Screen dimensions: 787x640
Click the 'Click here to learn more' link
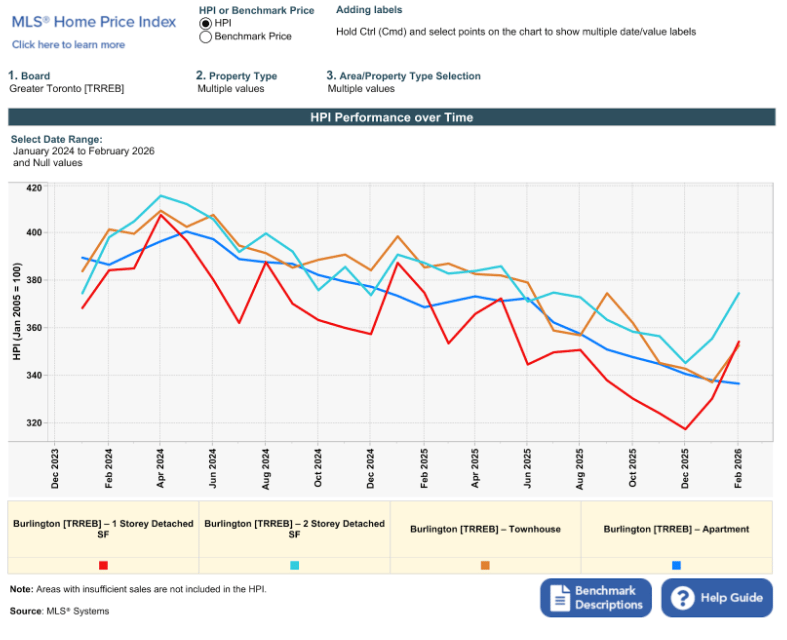(68, 45)
